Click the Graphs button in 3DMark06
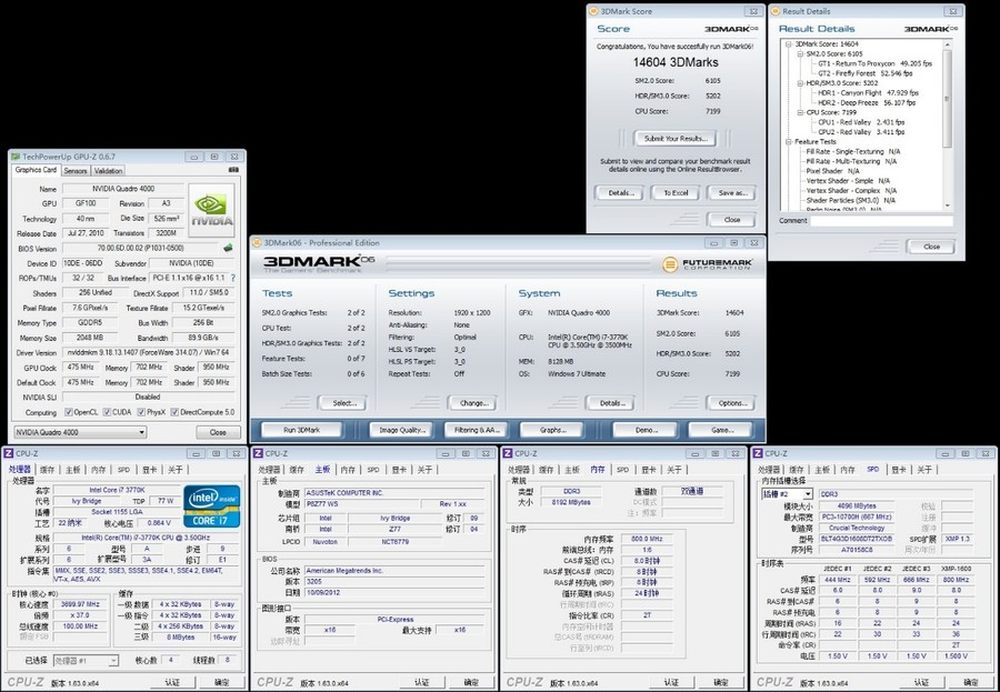1000x692 pixels. 552,430
